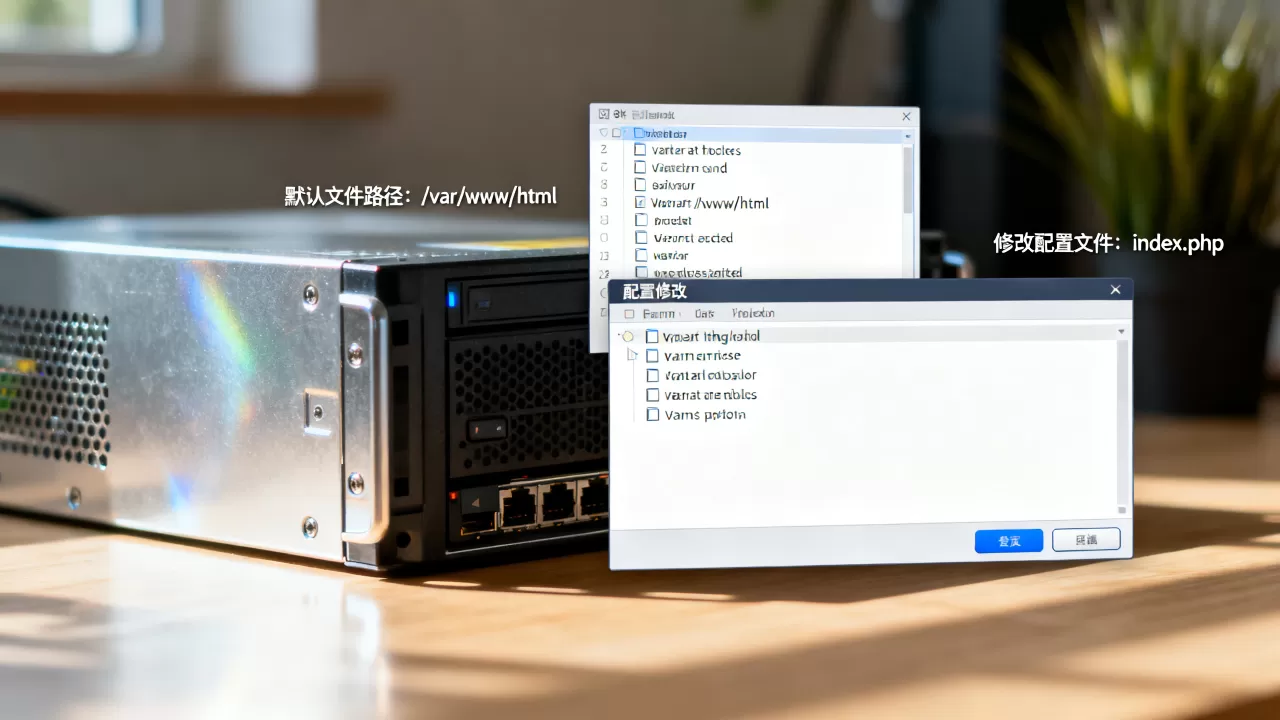
Task: Open the dropdown arrow atop the 配置修改 list
Action: (x=1121, y=331)
